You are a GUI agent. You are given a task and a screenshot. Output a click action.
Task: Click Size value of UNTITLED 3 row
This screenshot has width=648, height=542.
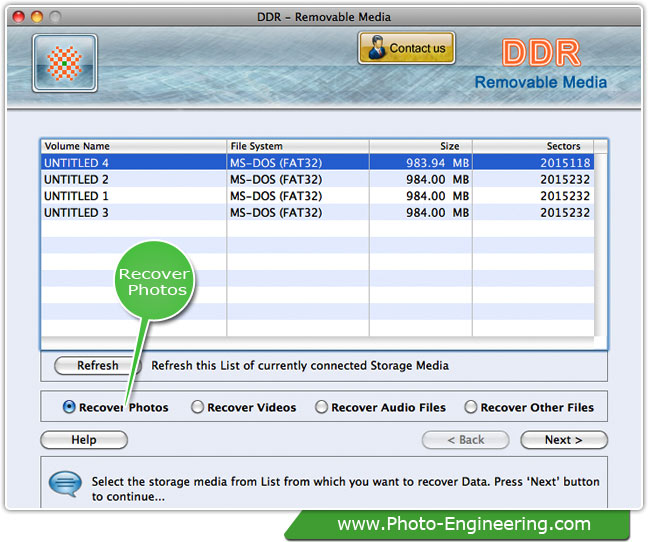(421, 212)
